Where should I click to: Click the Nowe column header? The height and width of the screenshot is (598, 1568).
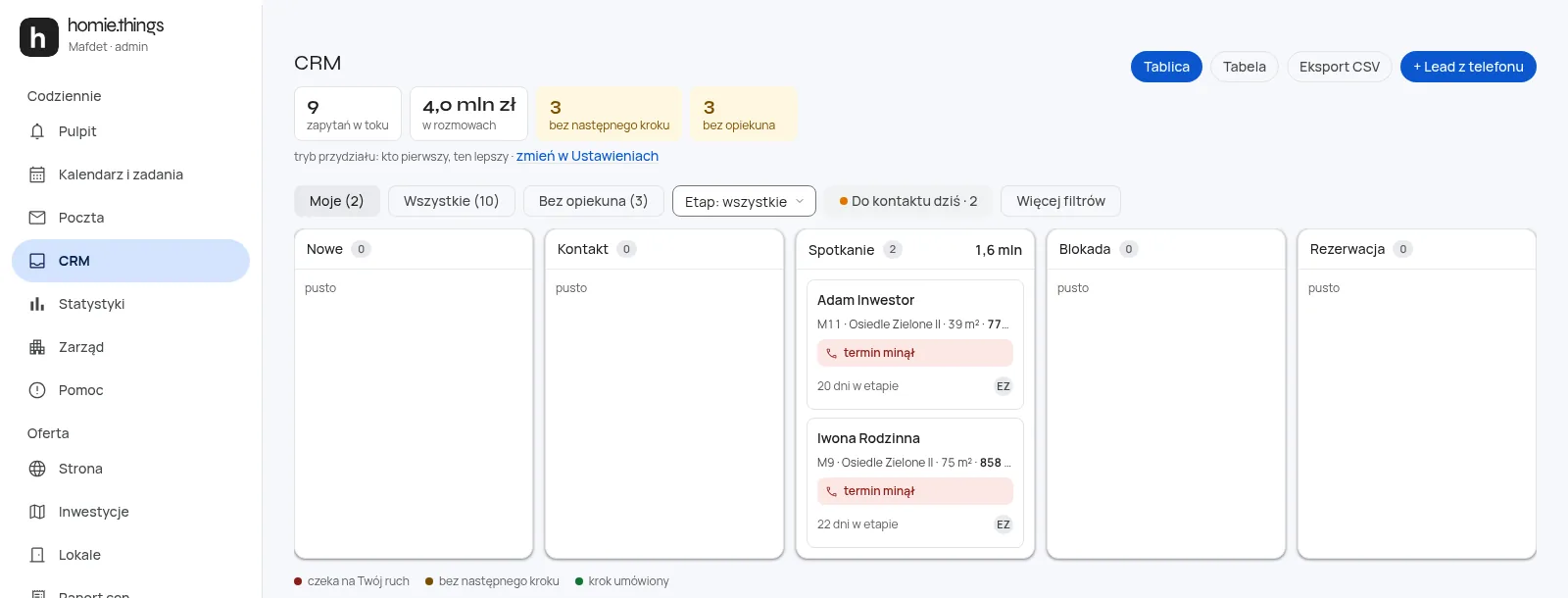tap(414, 249)
